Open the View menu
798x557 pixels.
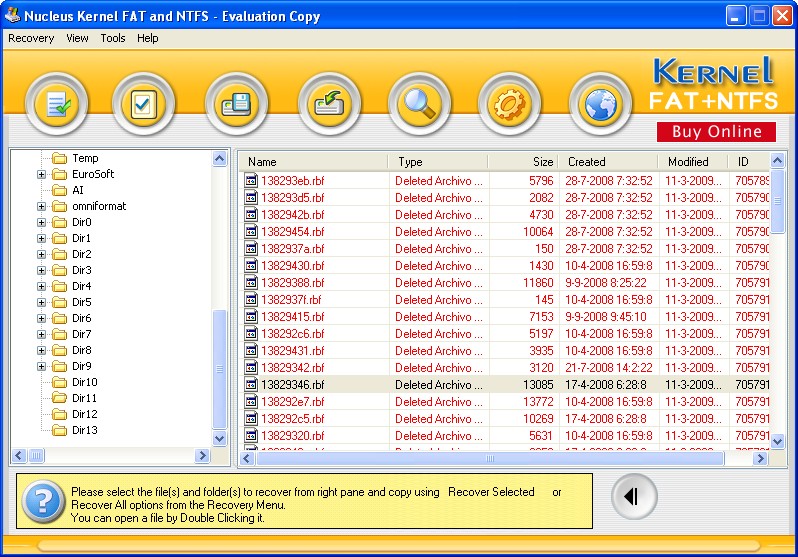click(x=77, y=38)
